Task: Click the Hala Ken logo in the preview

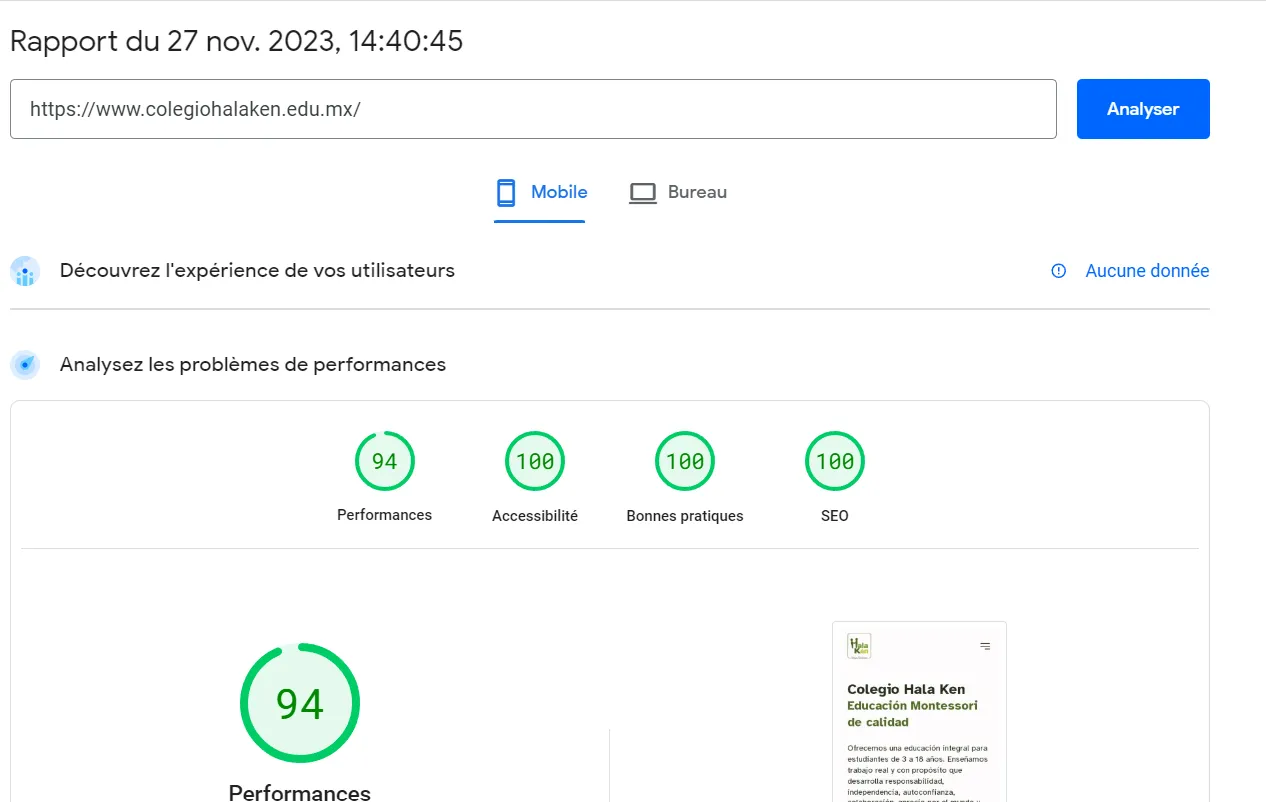Action: [x=858, y=646]
